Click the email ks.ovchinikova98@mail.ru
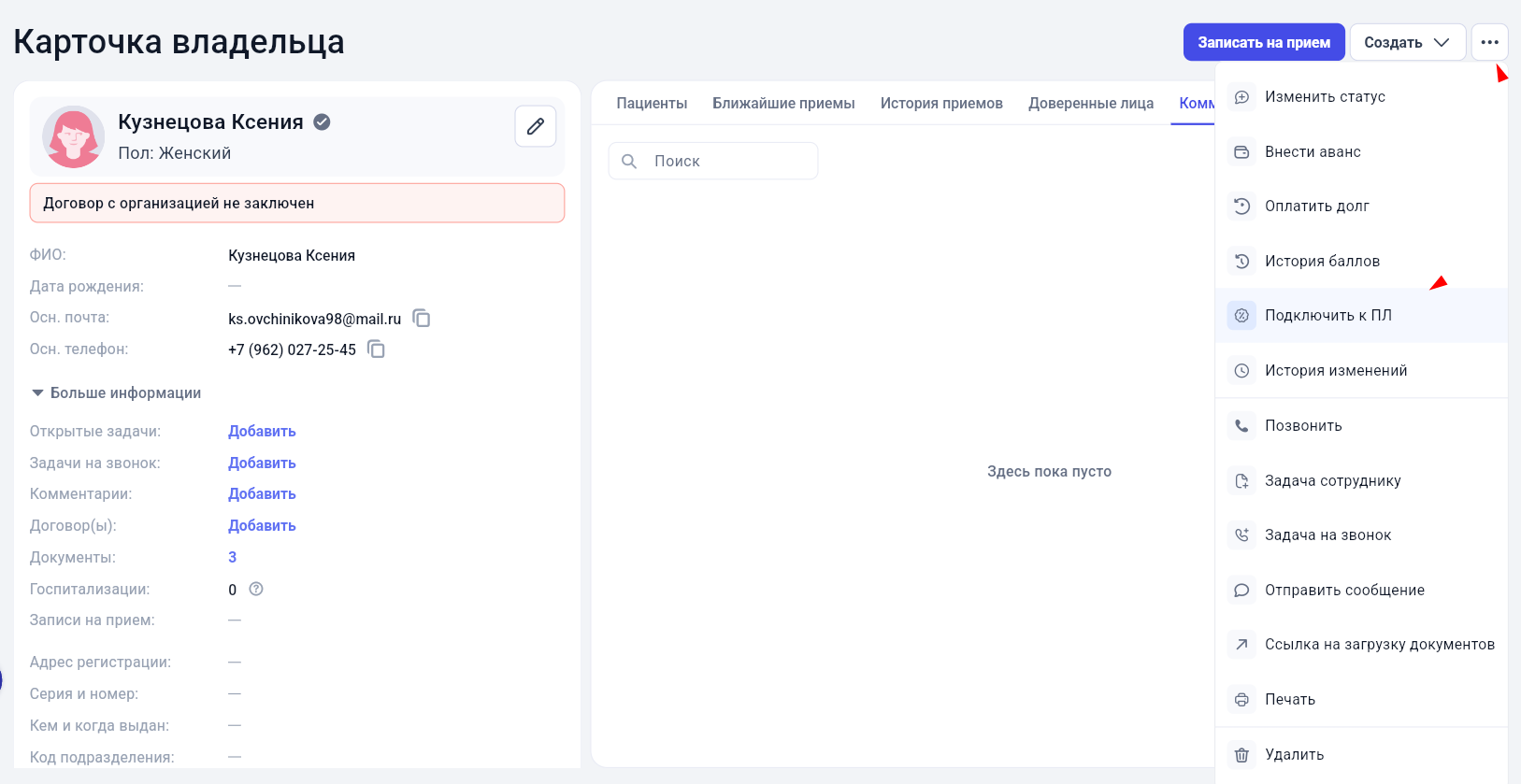The width and height of the screenshot is (1521, 784). pyautogui.click(x=314, y=319)
